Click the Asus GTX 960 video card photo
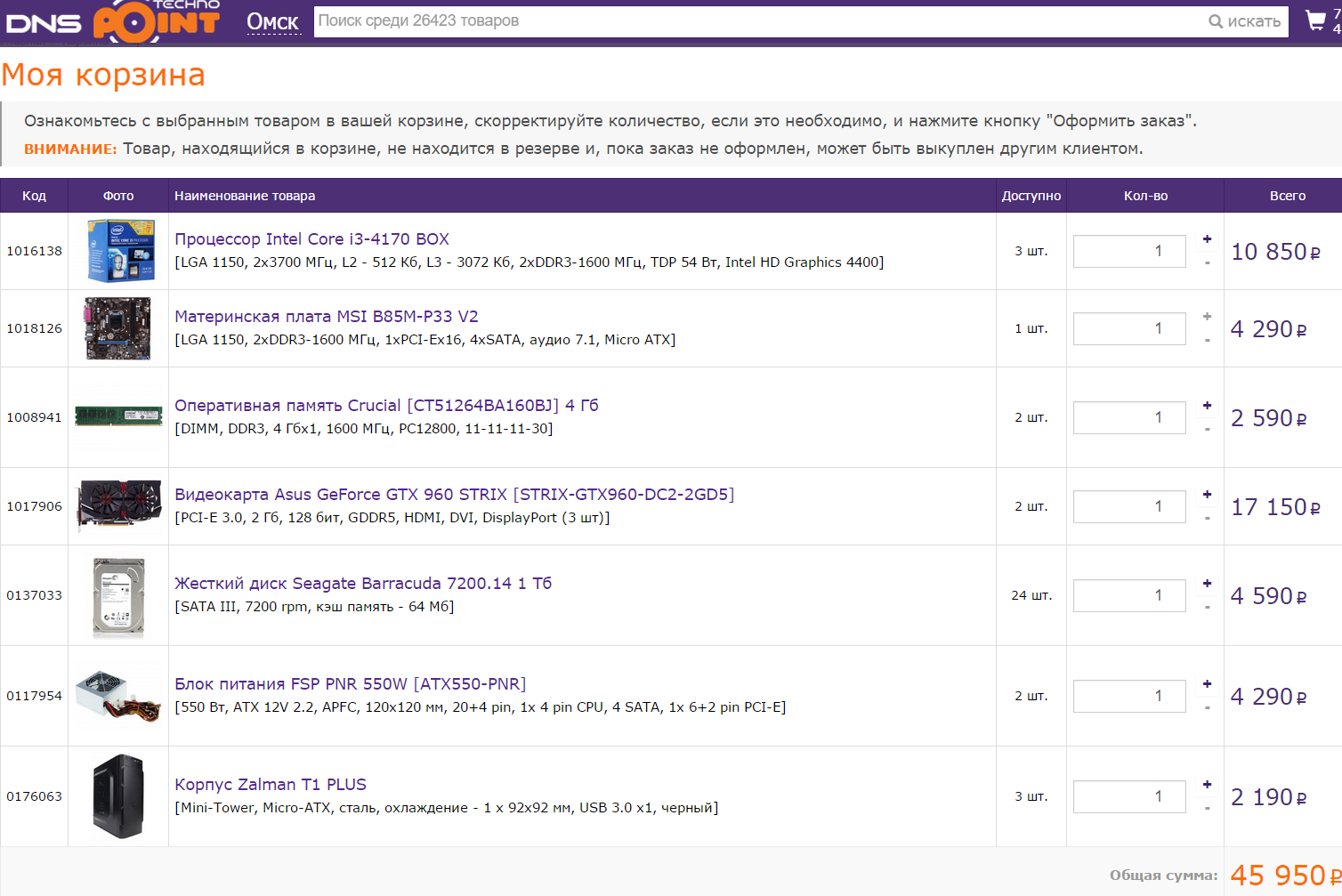This screenshot has height=896, width=1342. coord(118,505)
